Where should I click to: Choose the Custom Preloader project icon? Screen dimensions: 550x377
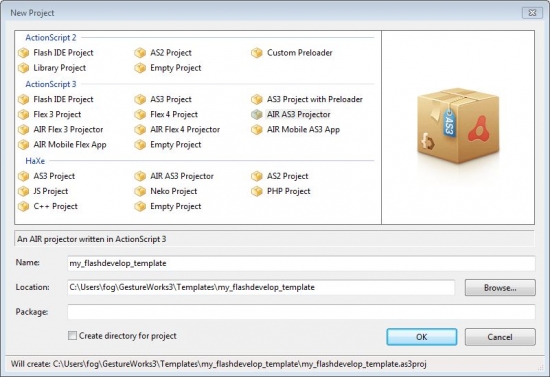pyautogui.click(x=257, y=53)
